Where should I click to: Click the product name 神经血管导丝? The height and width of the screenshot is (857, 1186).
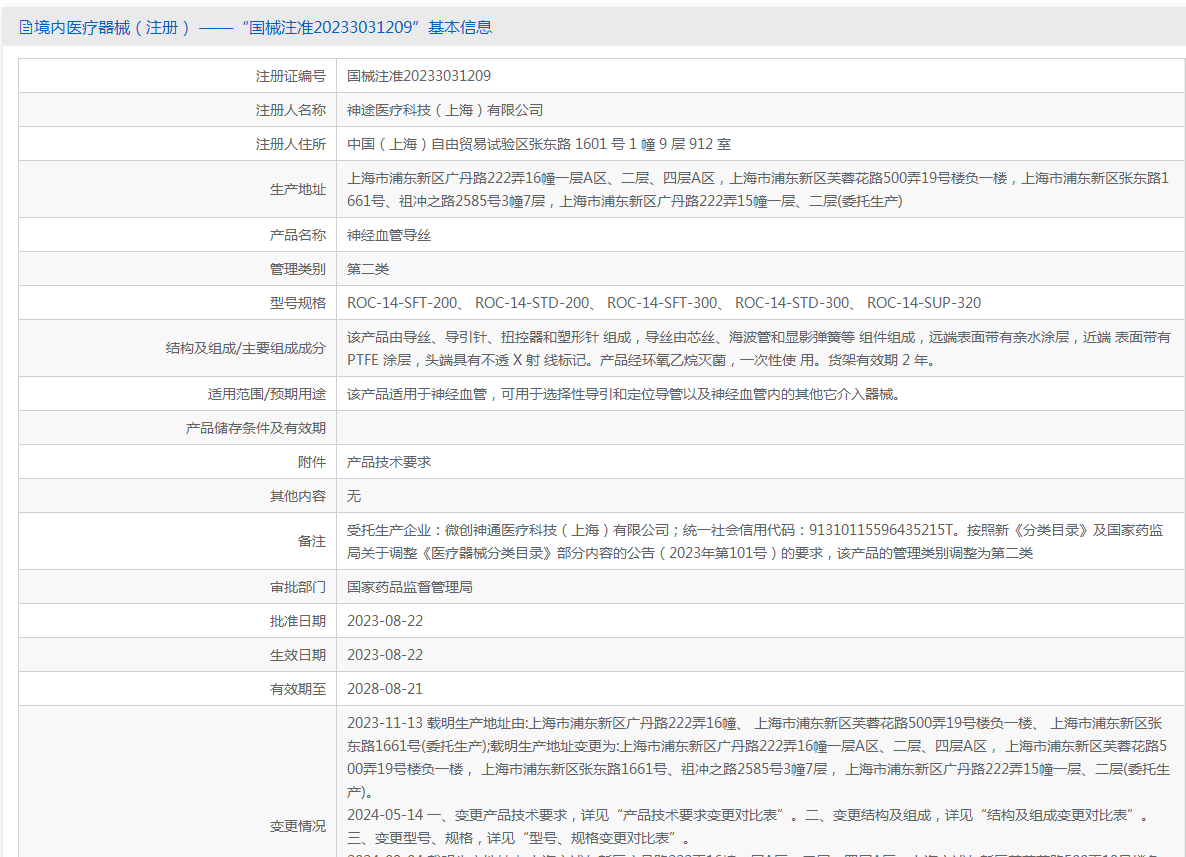click(389, 235)
